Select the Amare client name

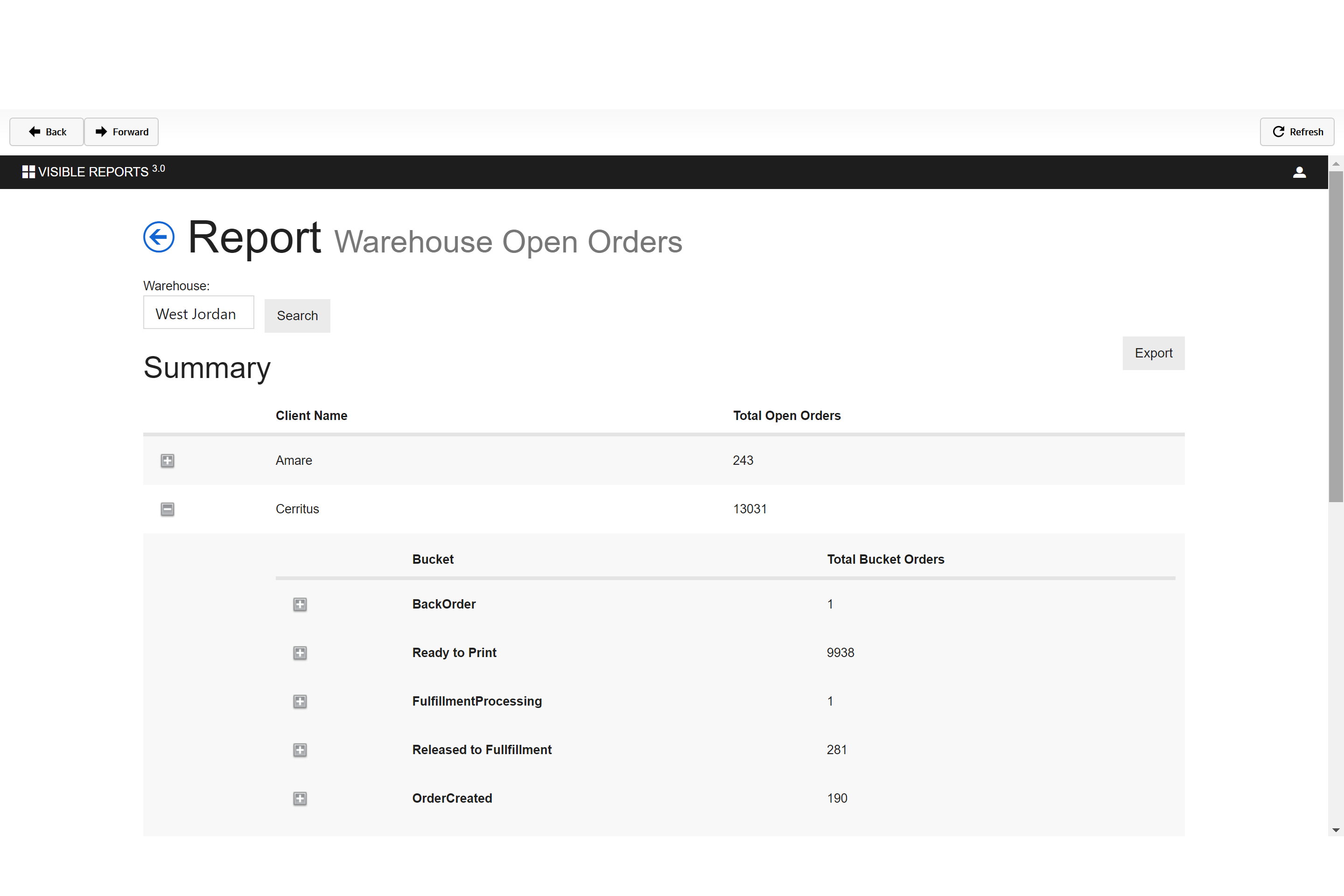[294, 461]
